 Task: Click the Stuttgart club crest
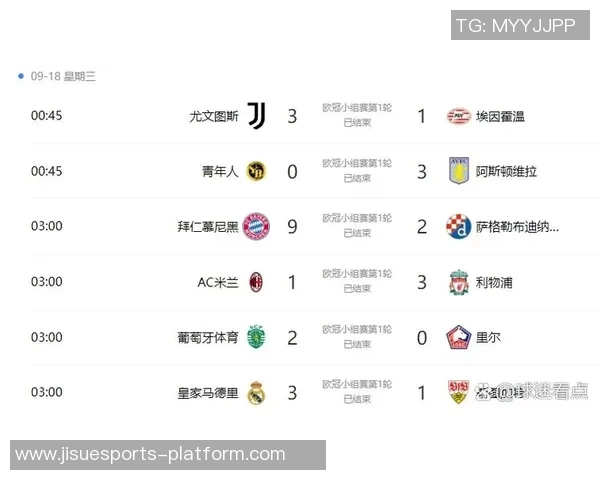point(458,392)
